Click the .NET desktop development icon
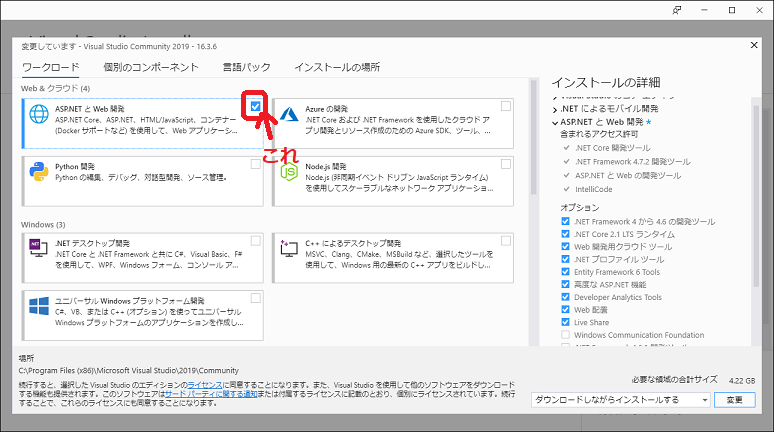 [x=39, y=248]
